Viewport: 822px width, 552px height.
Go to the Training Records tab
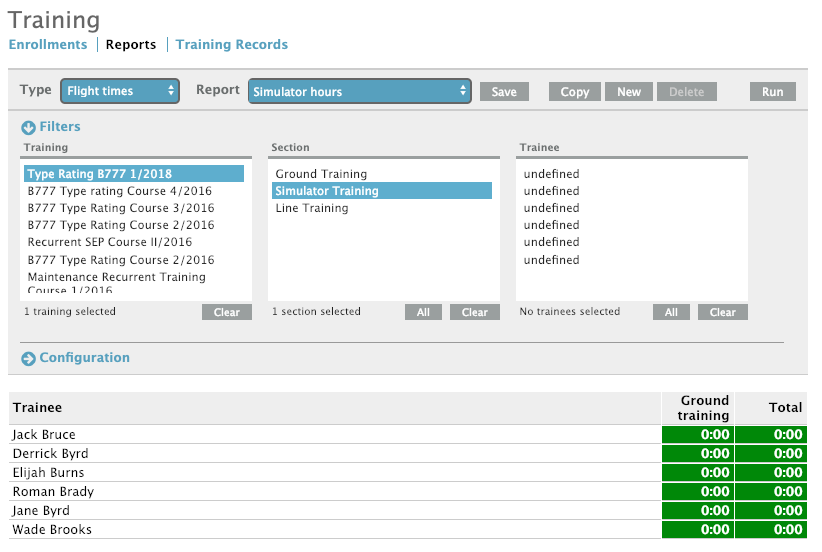tap(232, 45)
